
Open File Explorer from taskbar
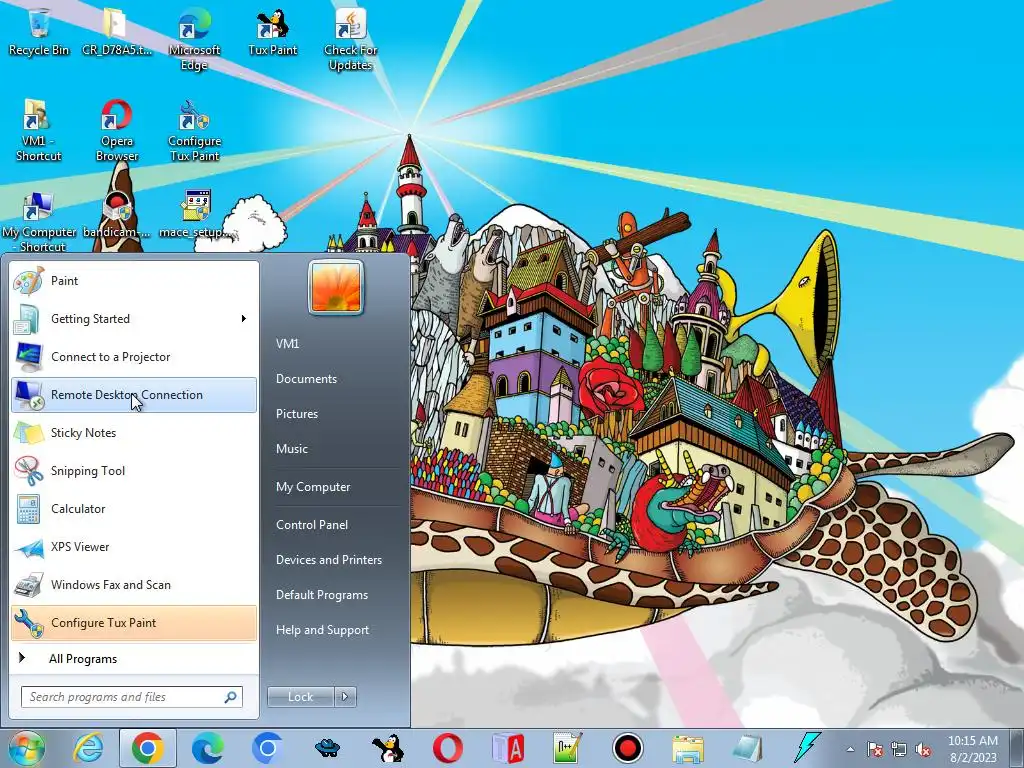click(688, 748)
